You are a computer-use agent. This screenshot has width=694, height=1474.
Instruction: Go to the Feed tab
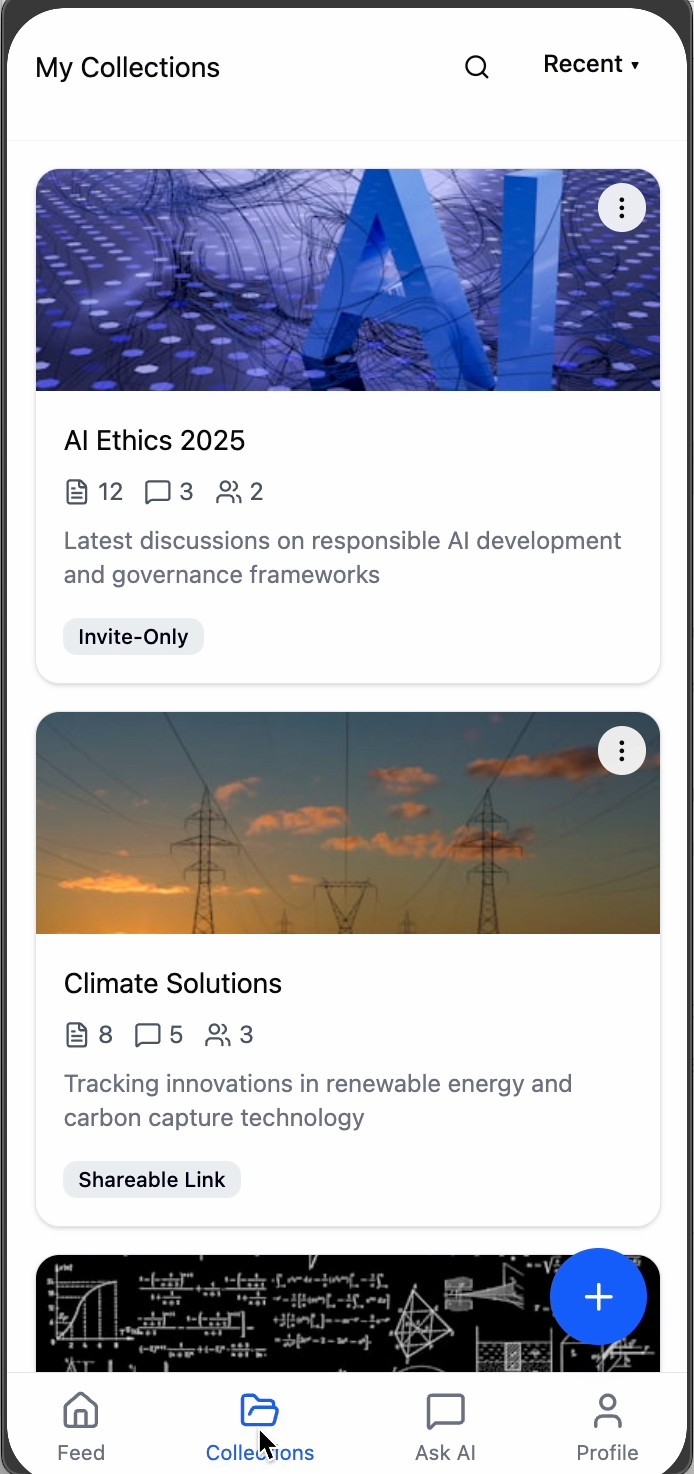81,1427
